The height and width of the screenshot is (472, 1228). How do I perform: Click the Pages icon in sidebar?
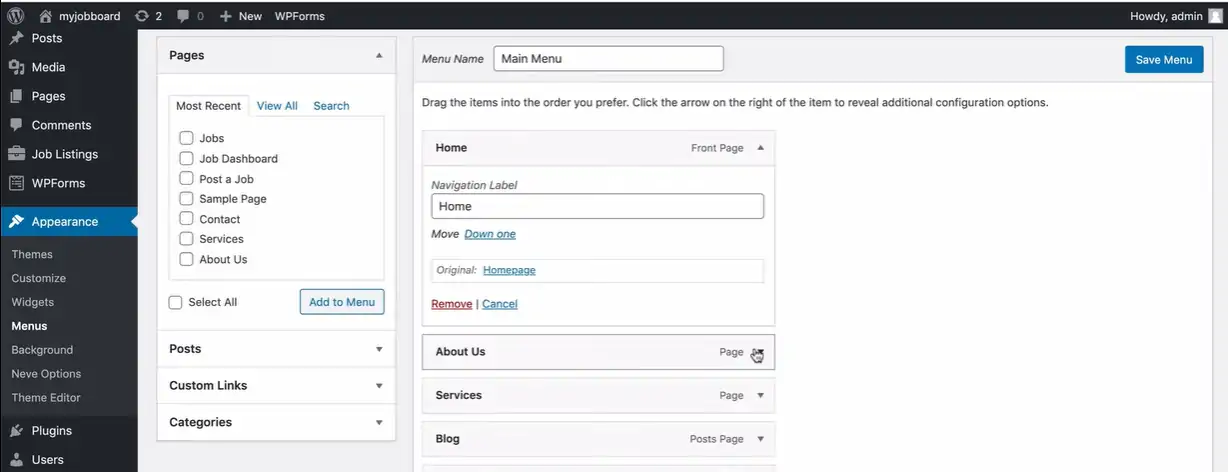click(x=16, y=96)
